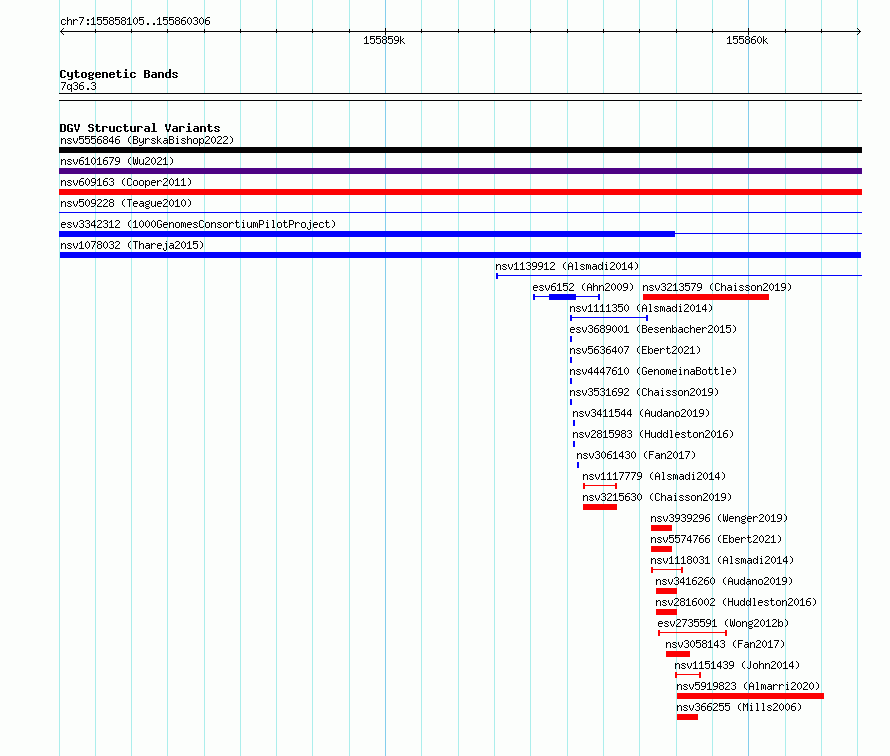Open nsv1111350 (Alsmadi2014) variant label
The height and width of the screenshot is (756, 890).
[x=641, y=308]
